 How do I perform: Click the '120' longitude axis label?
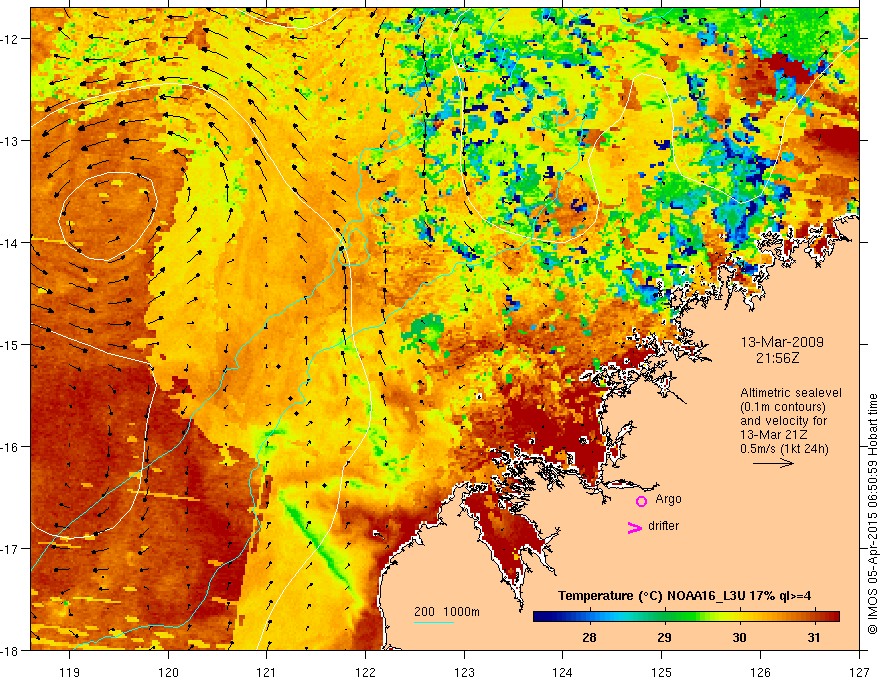[x=168, y=673]
